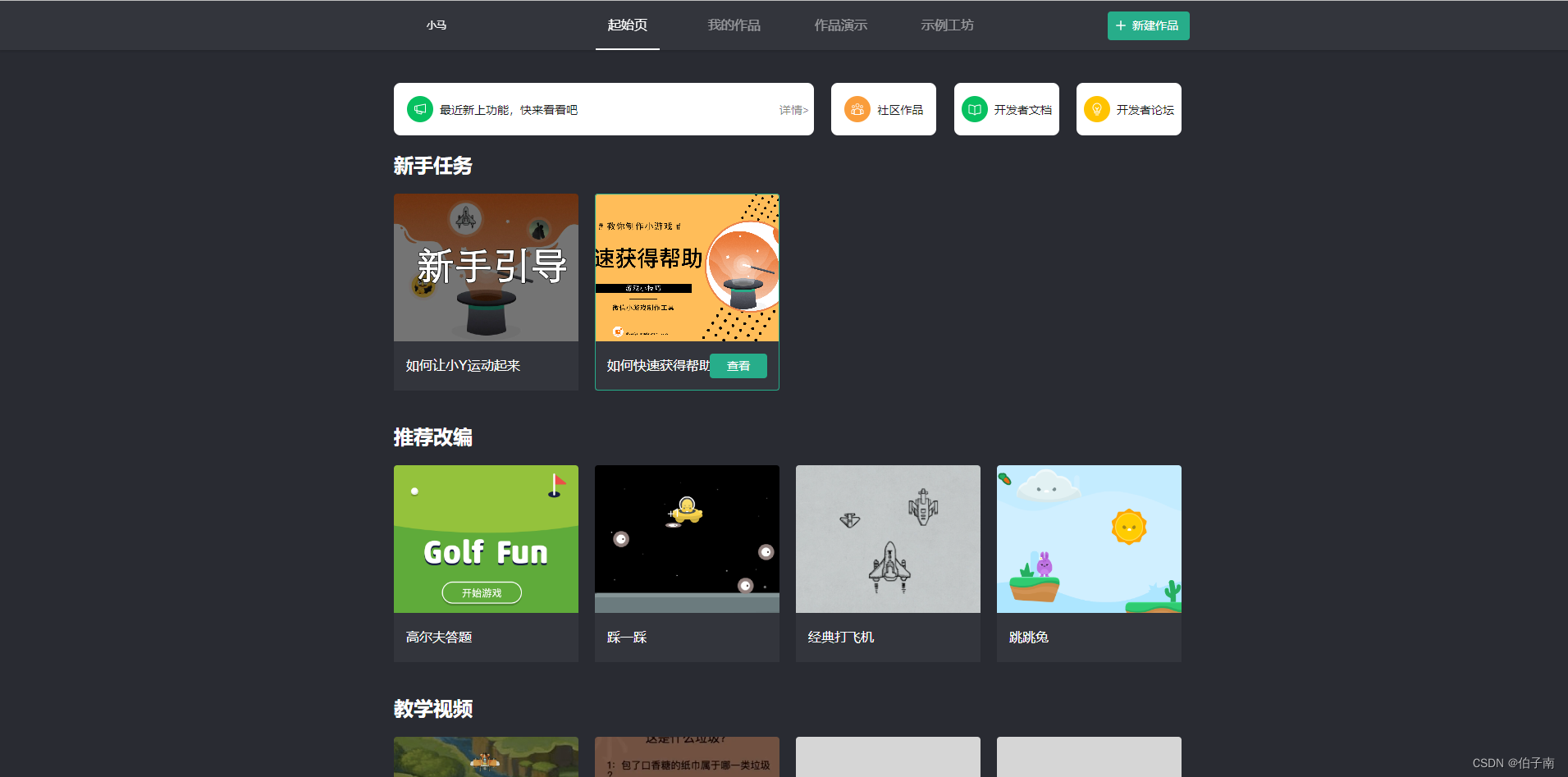Viewport: 1568px width, 777px height.
Task: Switch to the 示例工坊 tab
Action: point(946,25)
